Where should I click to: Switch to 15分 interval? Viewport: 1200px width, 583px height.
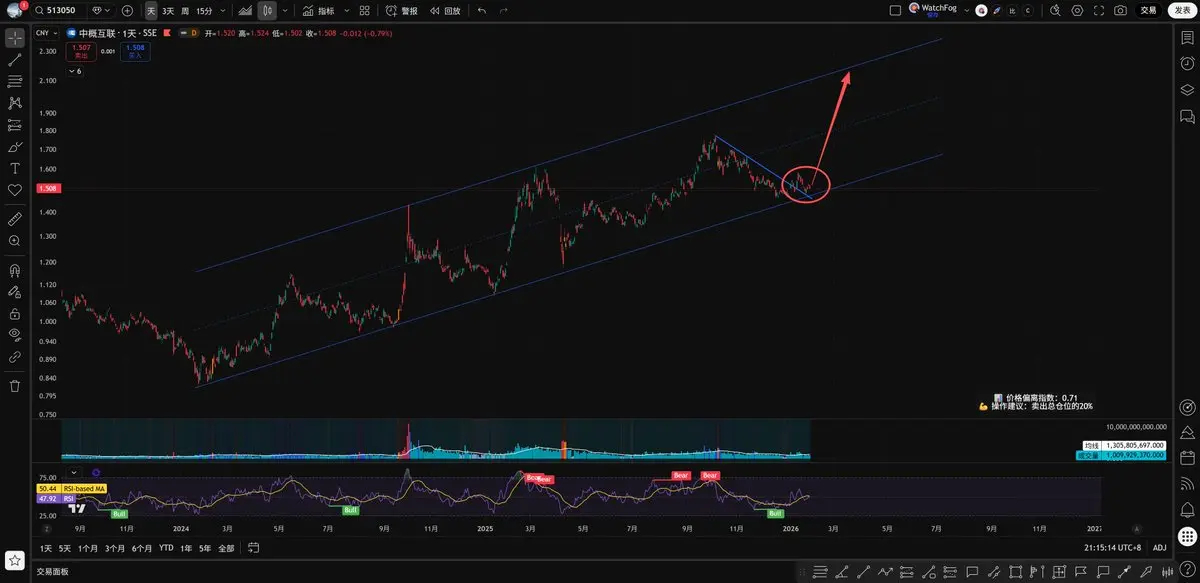(x=204, y=10)
